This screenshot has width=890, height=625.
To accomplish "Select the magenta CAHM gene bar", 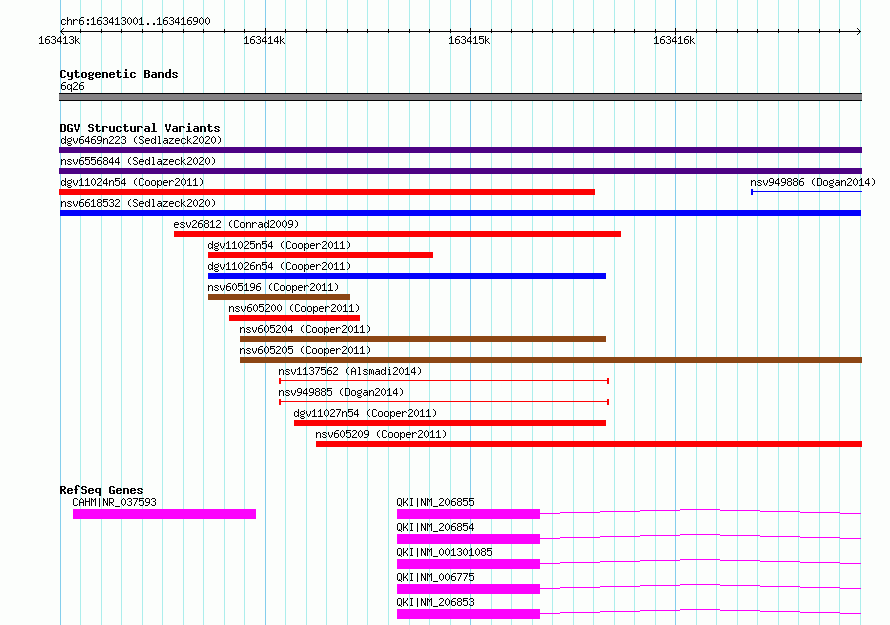I will [164, 514].
